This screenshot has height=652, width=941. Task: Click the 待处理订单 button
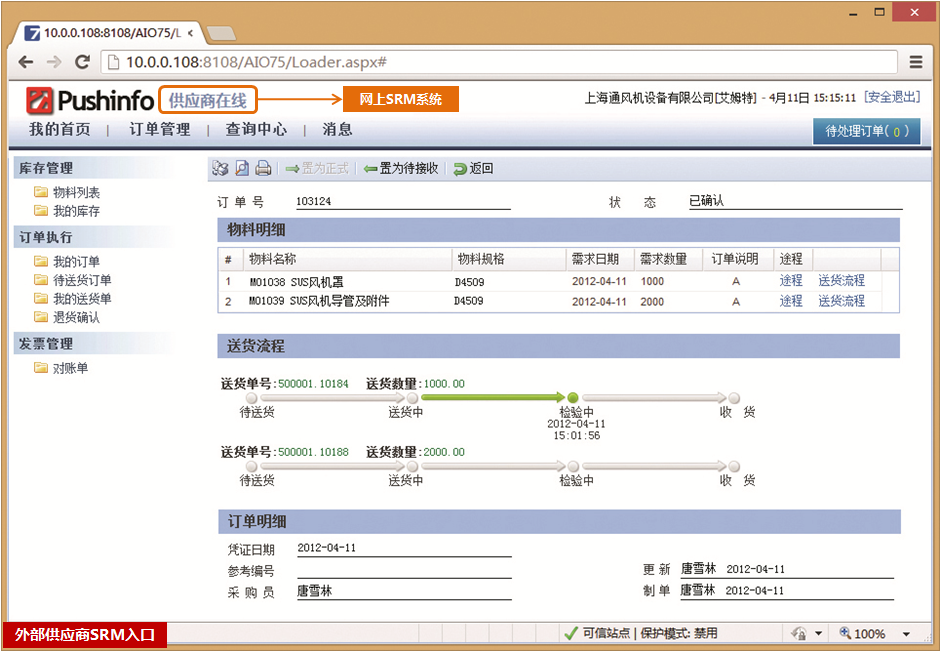pyautogui.click(x=867, y=131)
